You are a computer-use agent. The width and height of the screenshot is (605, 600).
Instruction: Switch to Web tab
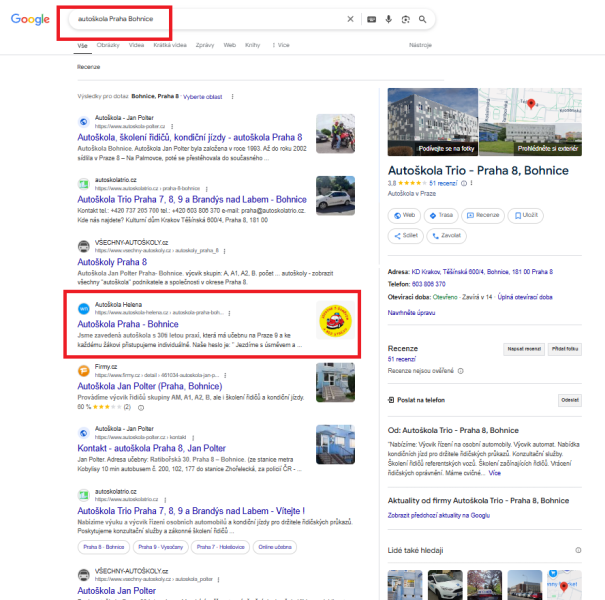click(230, 45)
